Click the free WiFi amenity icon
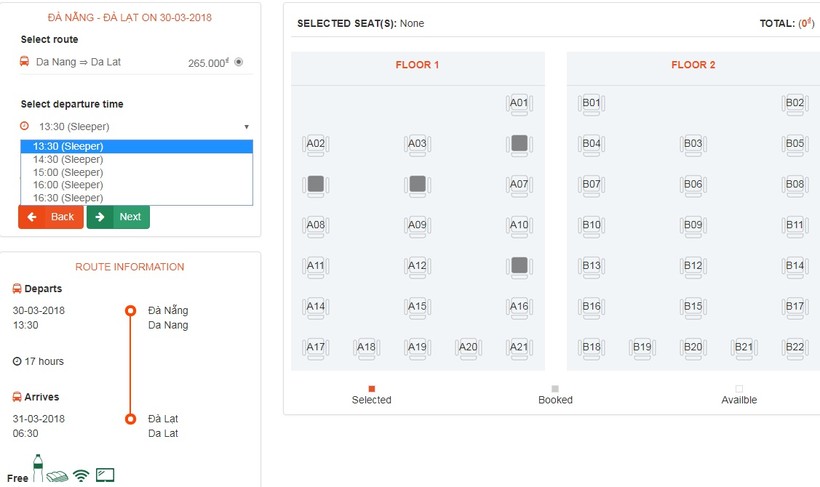This screenshot has height=487, width=820. click(x=81, y=476)
